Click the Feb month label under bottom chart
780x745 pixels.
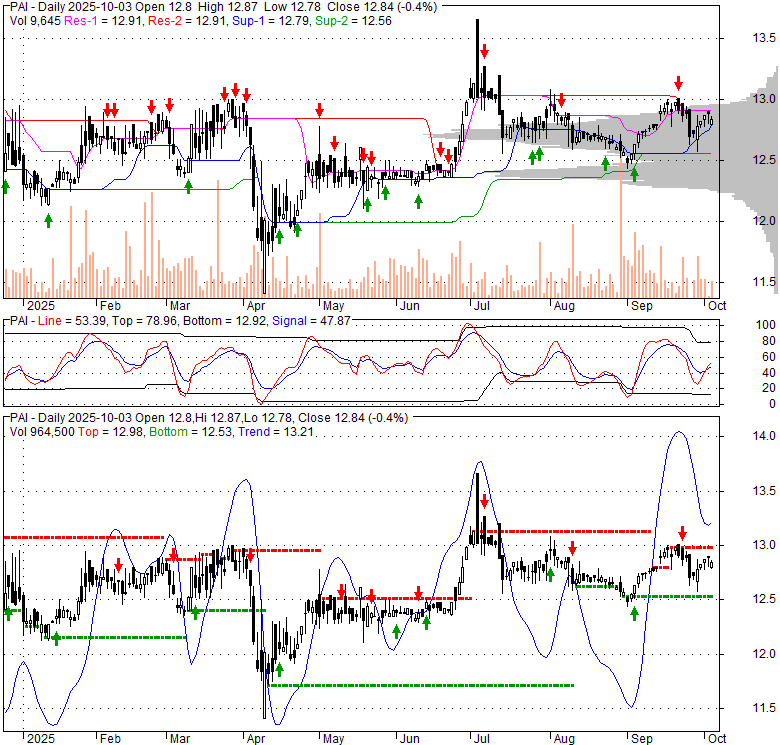click(x=110, y=739)
